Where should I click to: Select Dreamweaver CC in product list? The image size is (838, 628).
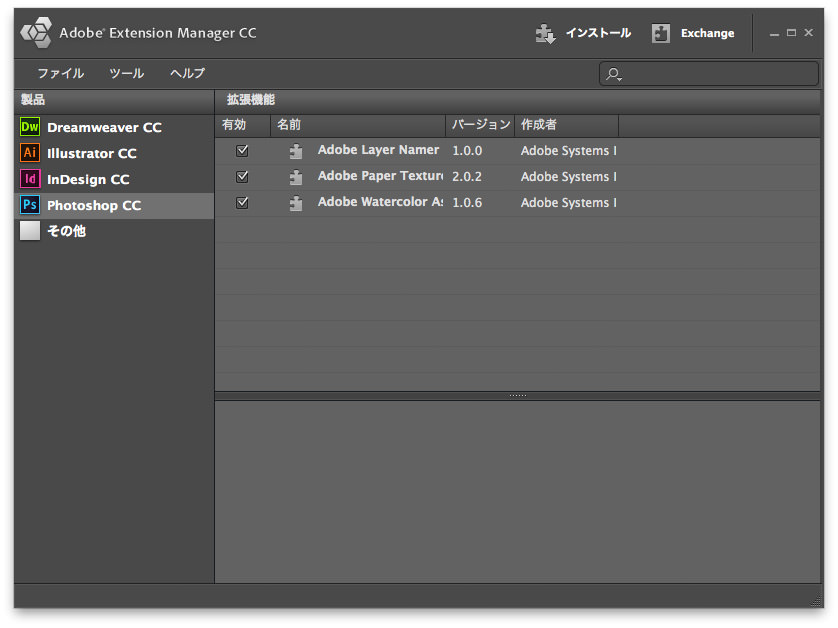point(114,127)
